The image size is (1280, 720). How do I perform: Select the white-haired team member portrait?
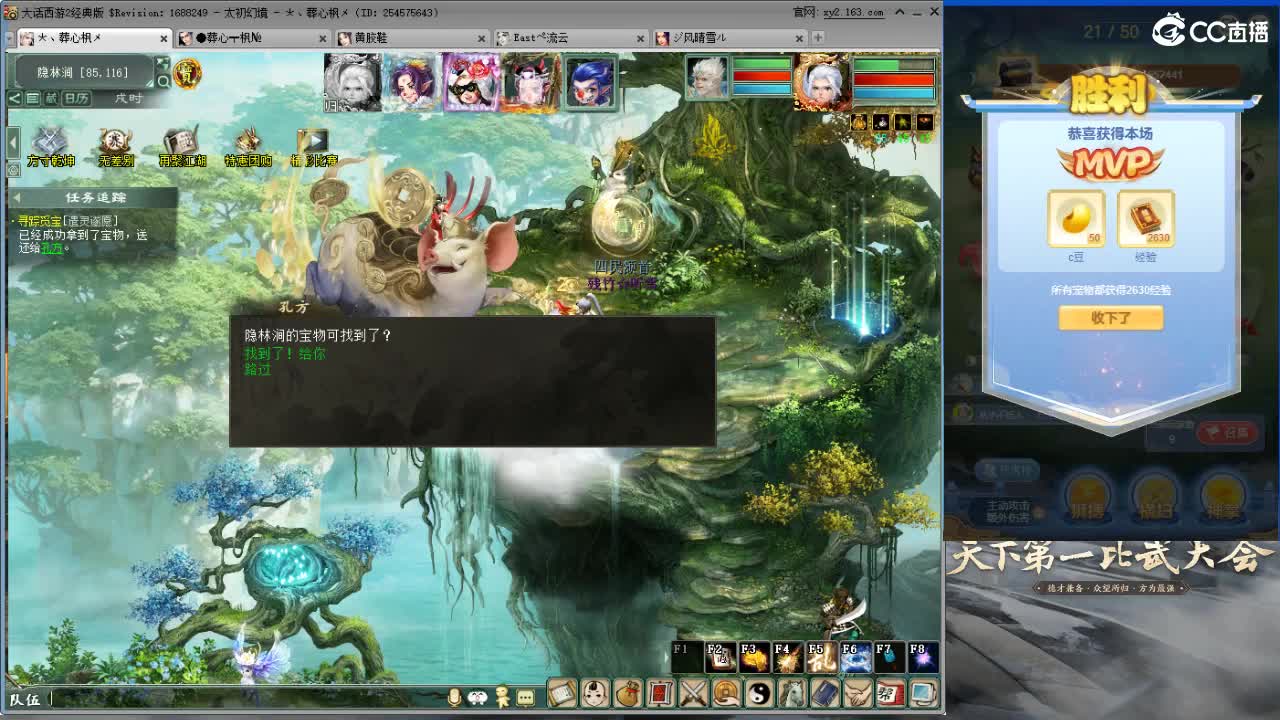point(352,82)
